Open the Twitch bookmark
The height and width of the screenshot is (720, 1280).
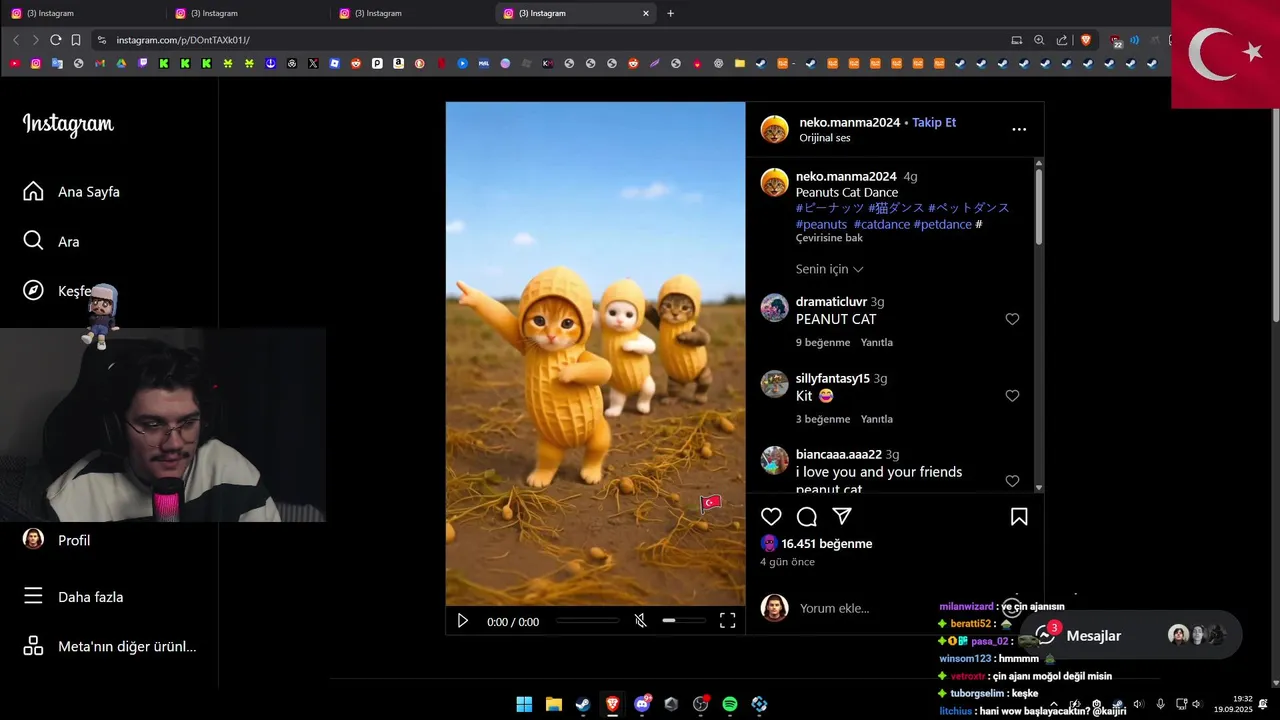coord(143,63)
